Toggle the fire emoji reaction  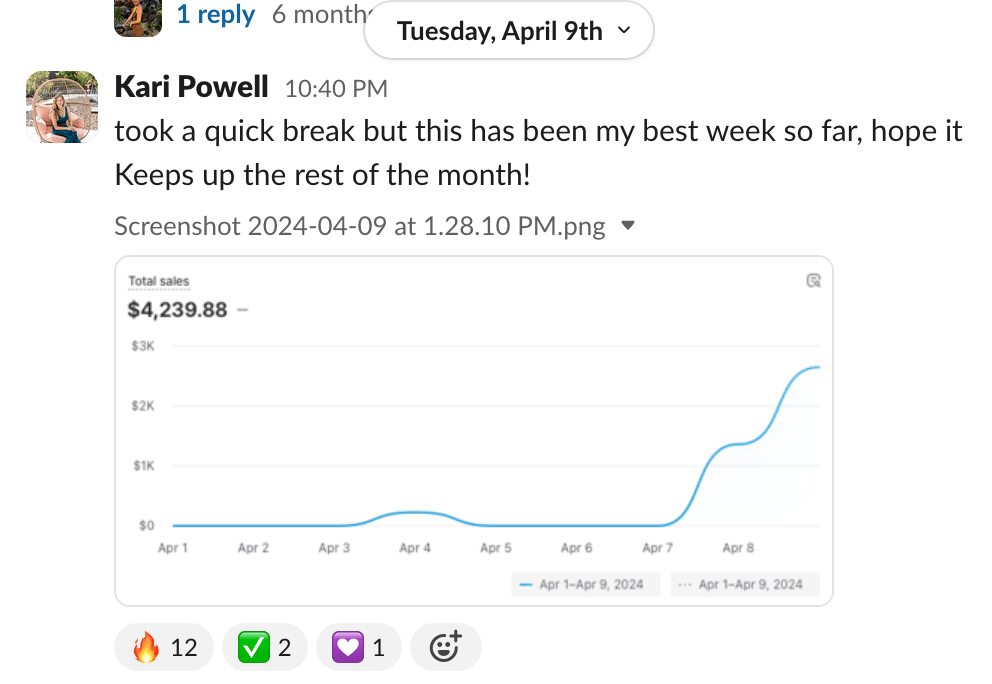164,648
